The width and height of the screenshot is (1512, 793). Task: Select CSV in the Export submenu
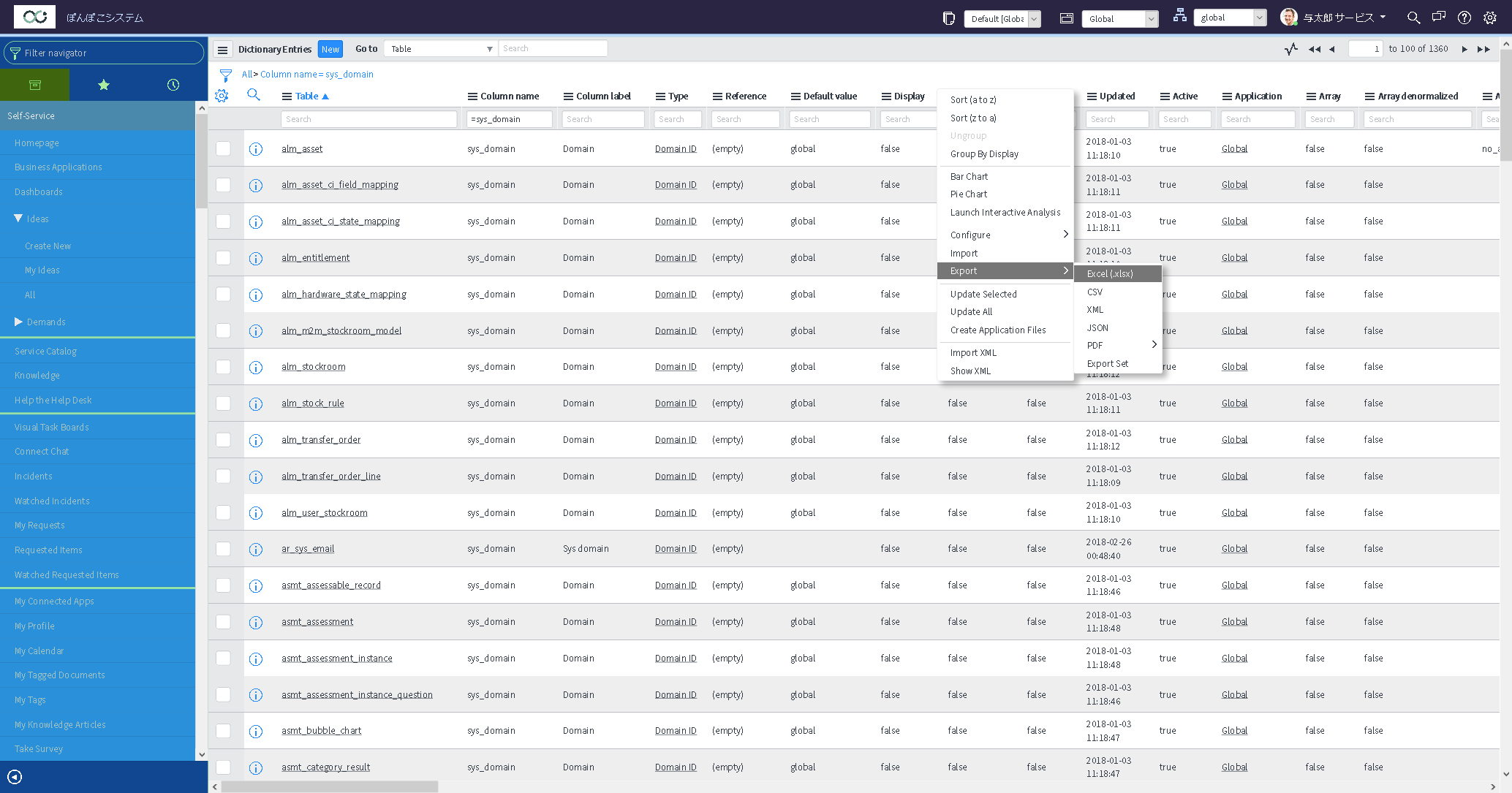[1095, 291]
